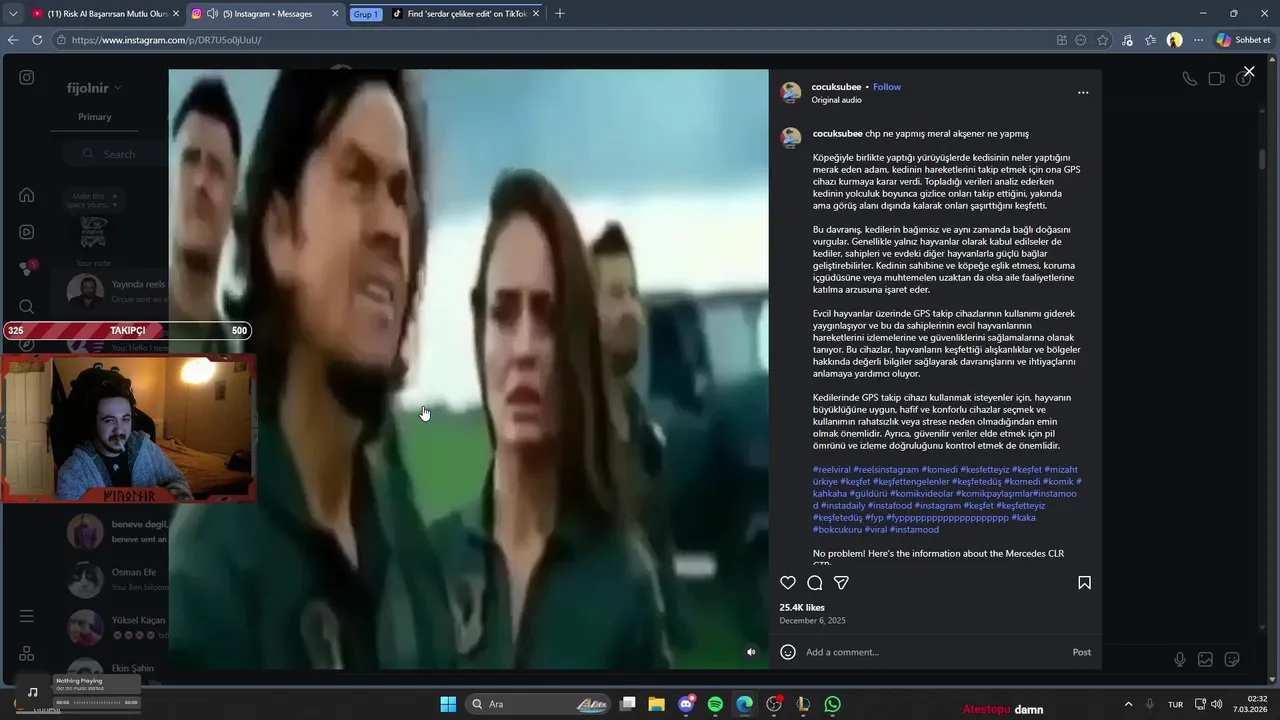Open a new browser tab
Image resolution: width=1280 pixels, height=720 pixels.
560,14
